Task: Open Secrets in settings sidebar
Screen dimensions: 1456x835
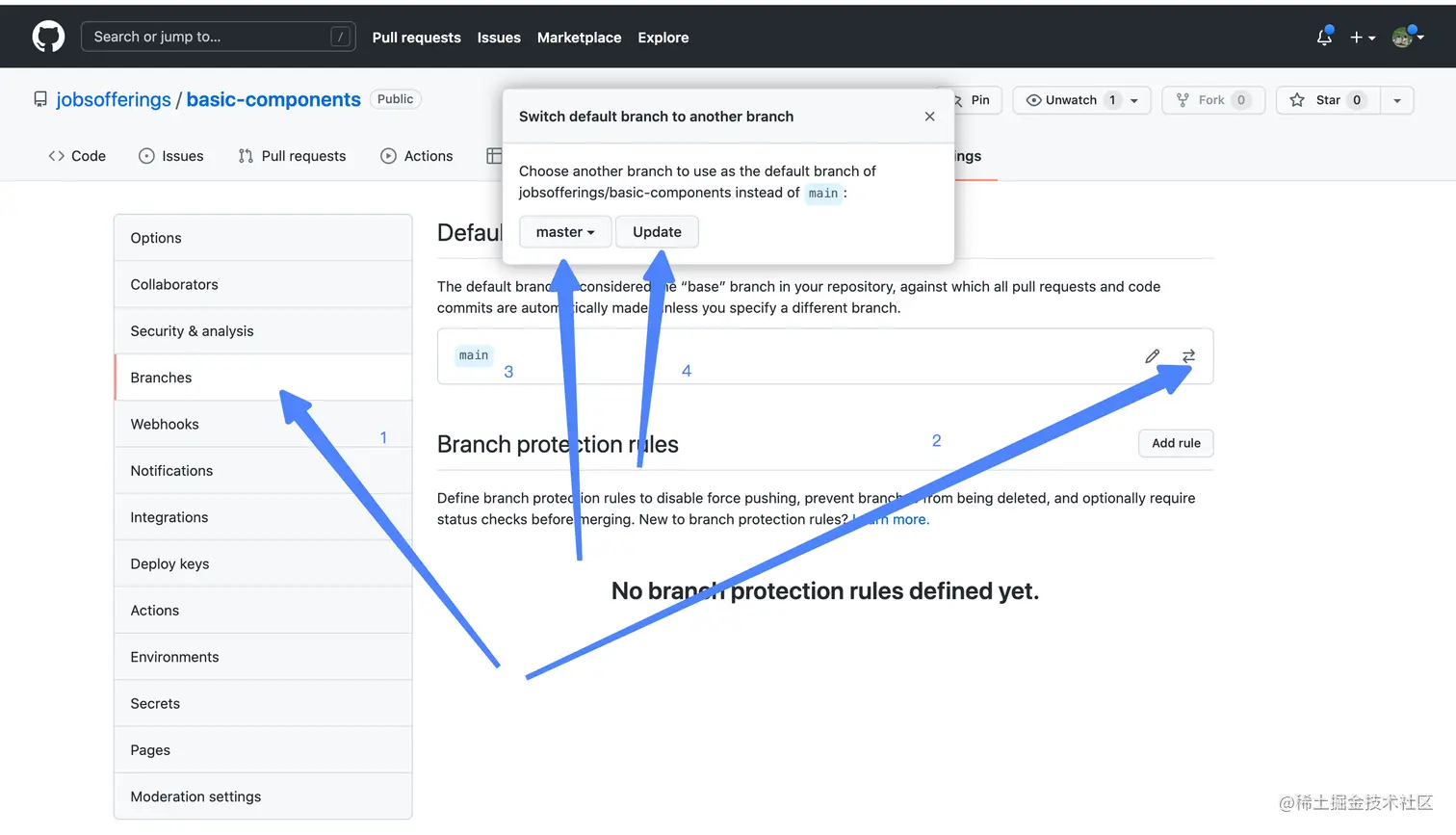Action: point(263,703)
